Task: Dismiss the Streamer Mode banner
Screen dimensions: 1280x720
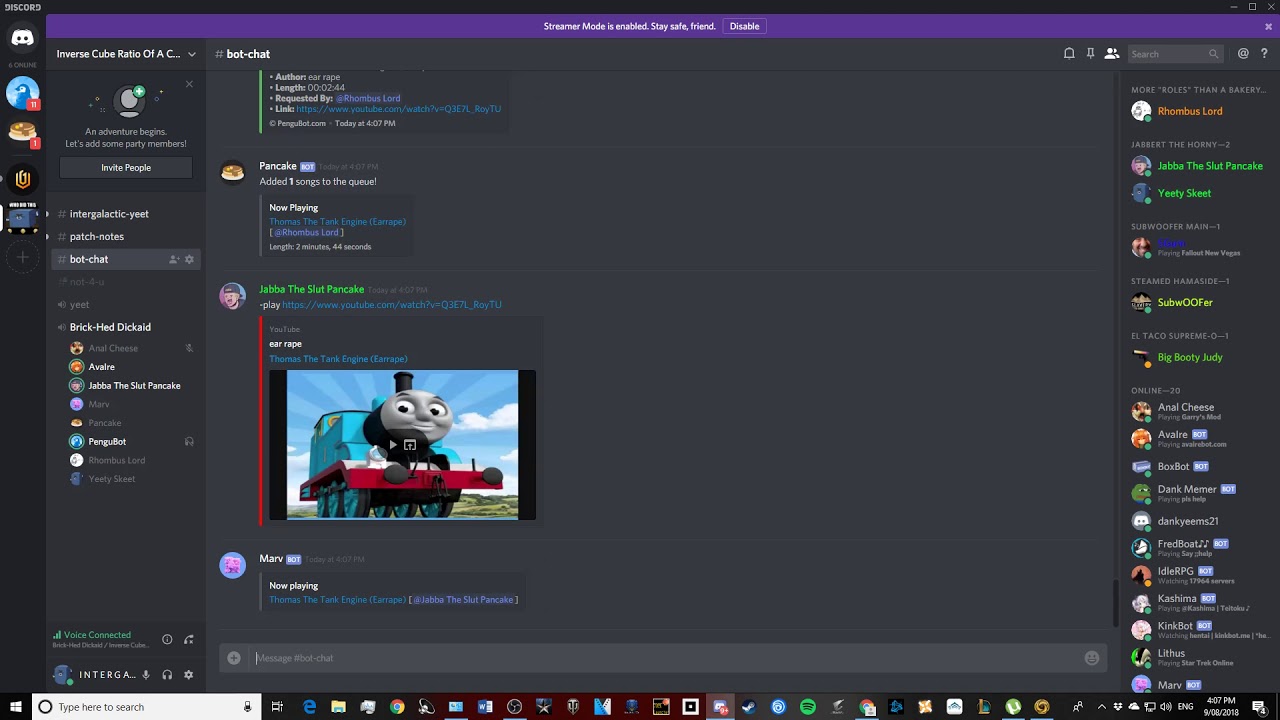Action: click(1268, 26)
